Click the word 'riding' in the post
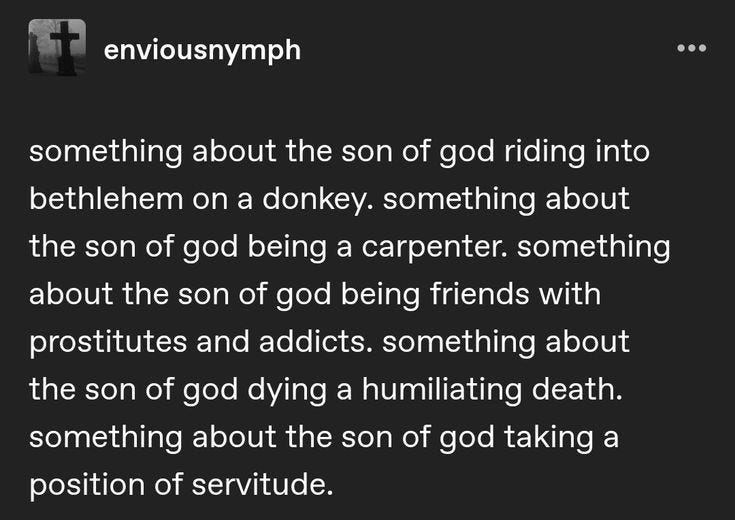The height and width of the screenshot is (520, 735). point(545,152)
